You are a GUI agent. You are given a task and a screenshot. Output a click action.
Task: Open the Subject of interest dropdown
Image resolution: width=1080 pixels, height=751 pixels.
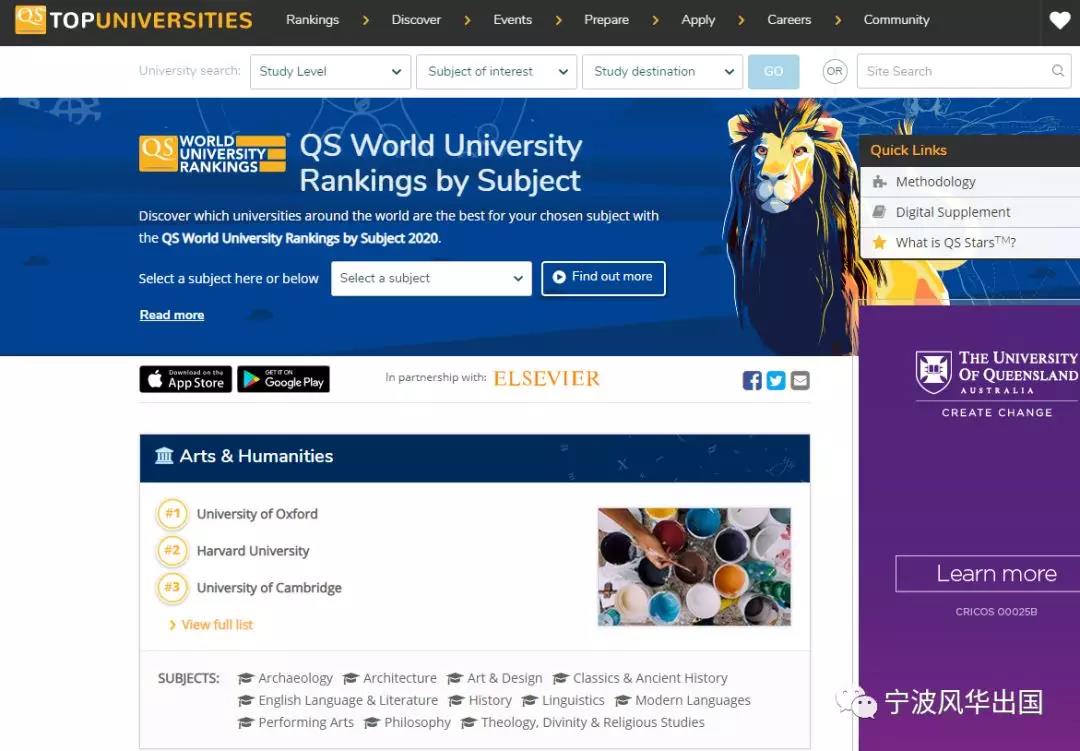497,72
